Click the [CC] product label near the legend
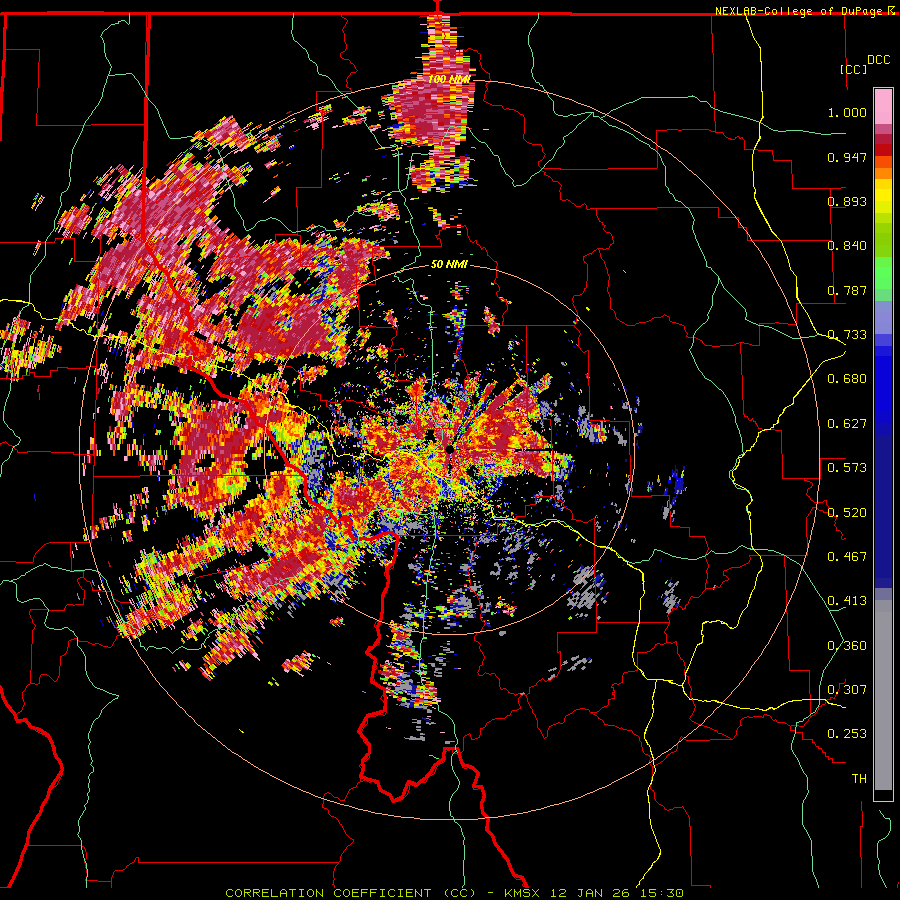The height and width of the screenshot is (900, 900). [853, 69]
